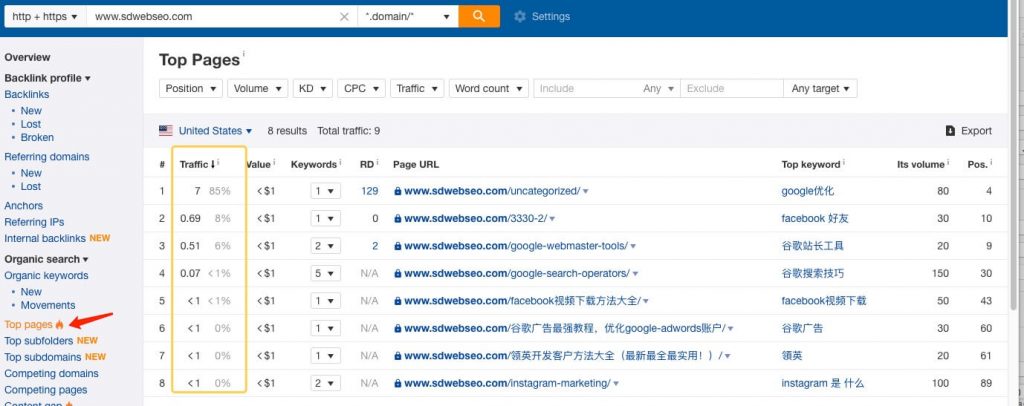The height and width of the screenshot is (406, 1024).
Task: Click the 129 referring domains link
Action: coord(370,191)
